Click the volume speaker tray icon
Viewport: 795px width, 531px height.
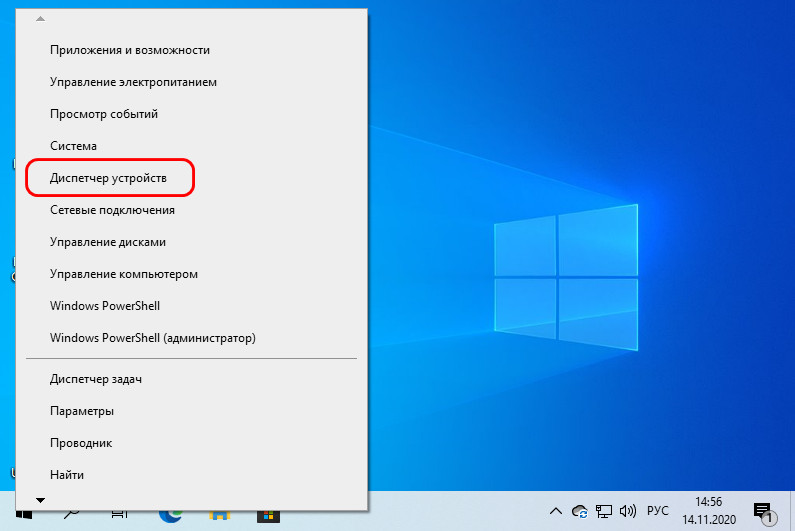(628, 511)
